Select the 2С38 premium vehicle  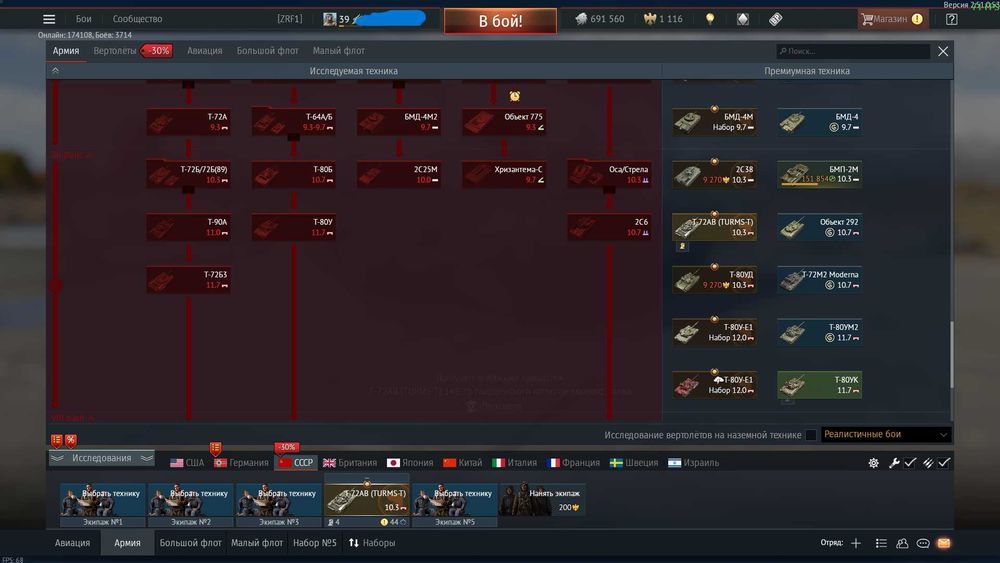click(714, 174)
